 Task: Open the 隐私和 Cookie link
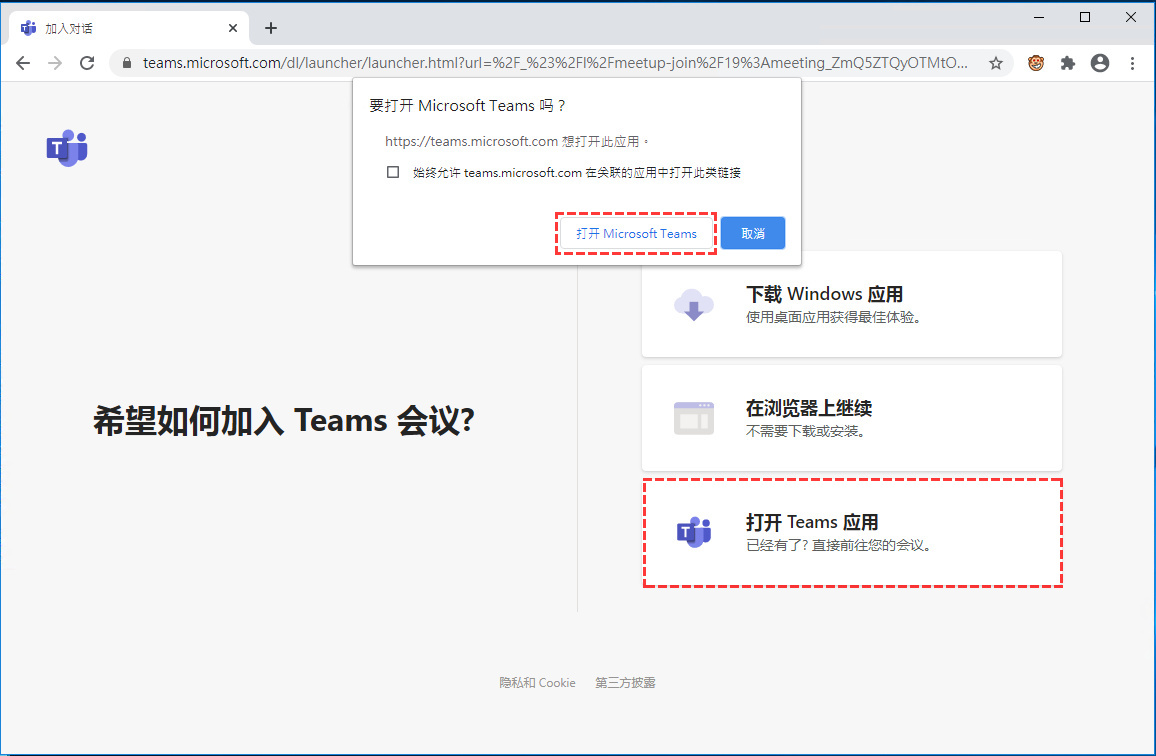(537, 683)
